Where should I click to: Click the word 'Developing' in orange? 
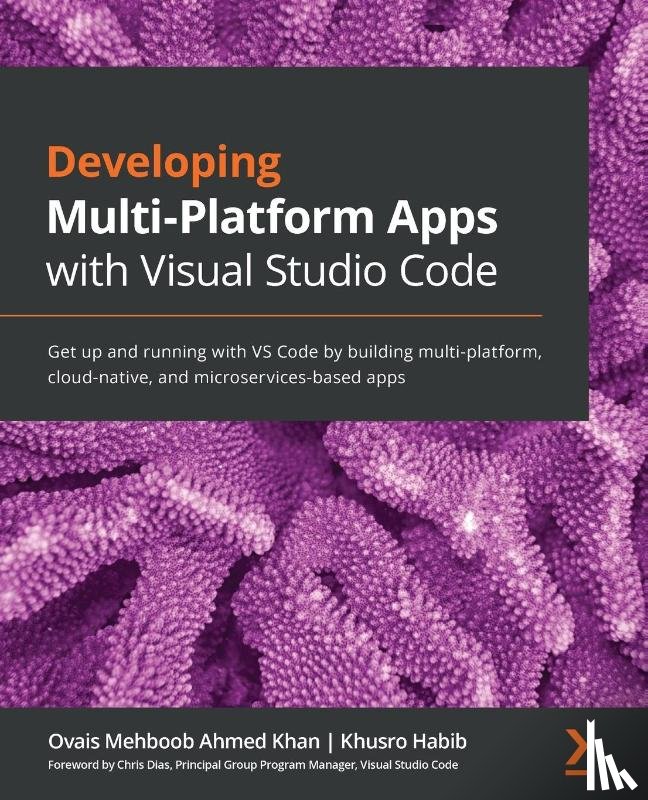tap(164, 166)
